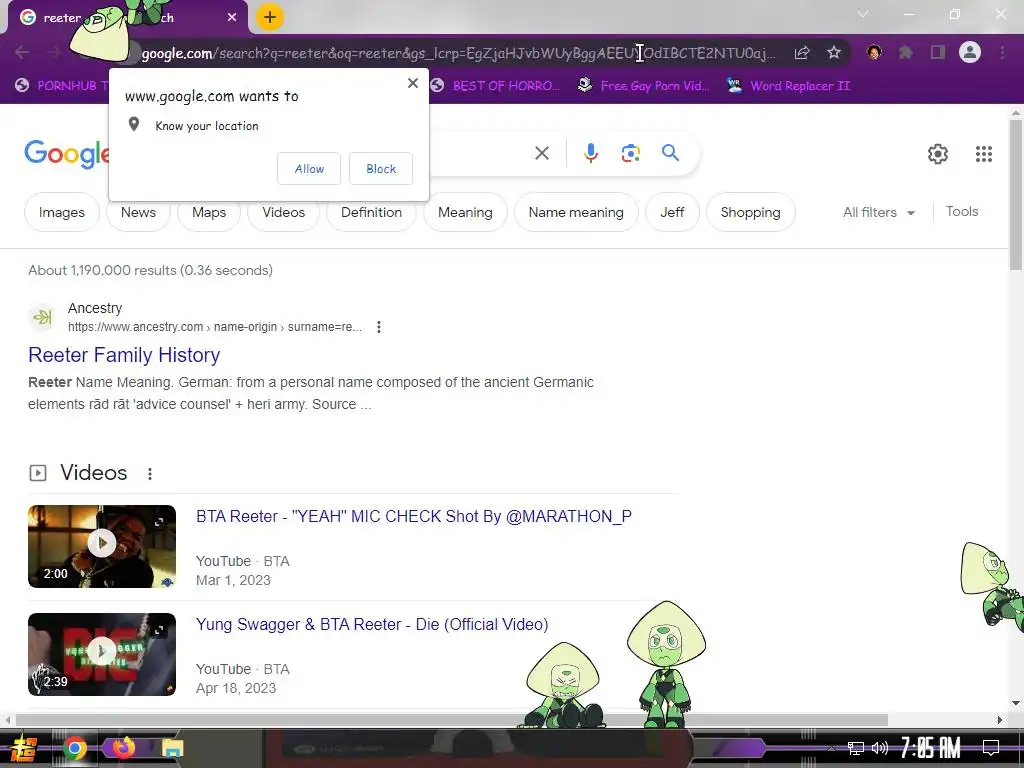Open Google quick settings gear

[x=938, y=153]
